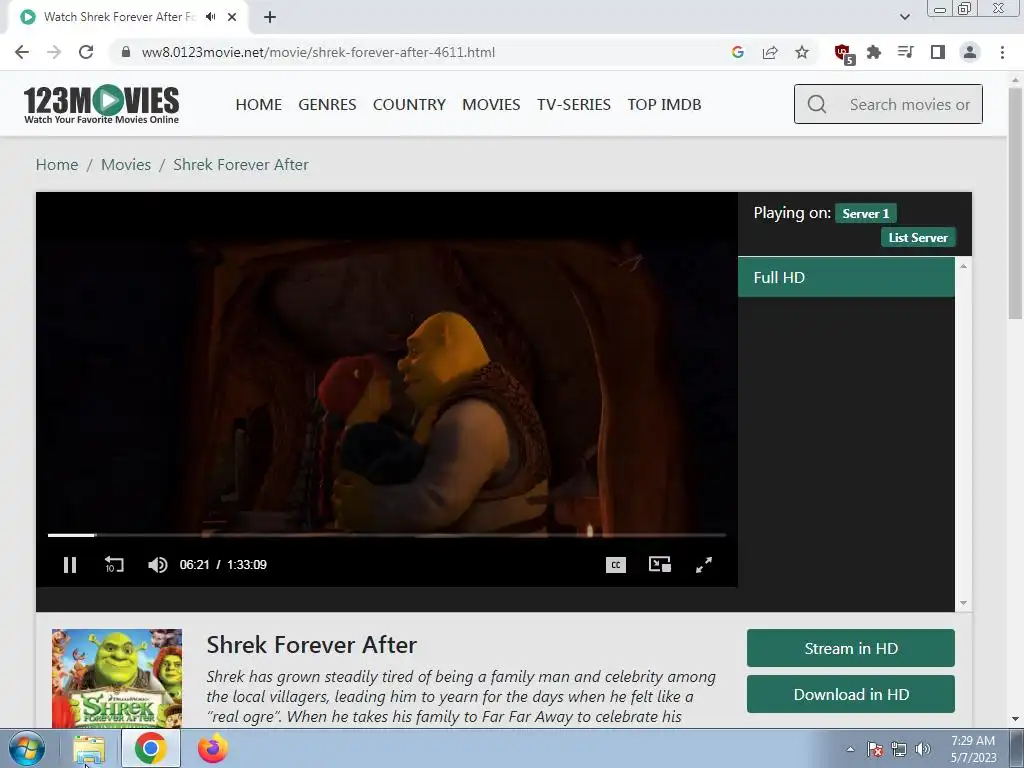Toggle Chrome side panel
The height and width of the screenshot is (768, 1024).
coord(938,52)
